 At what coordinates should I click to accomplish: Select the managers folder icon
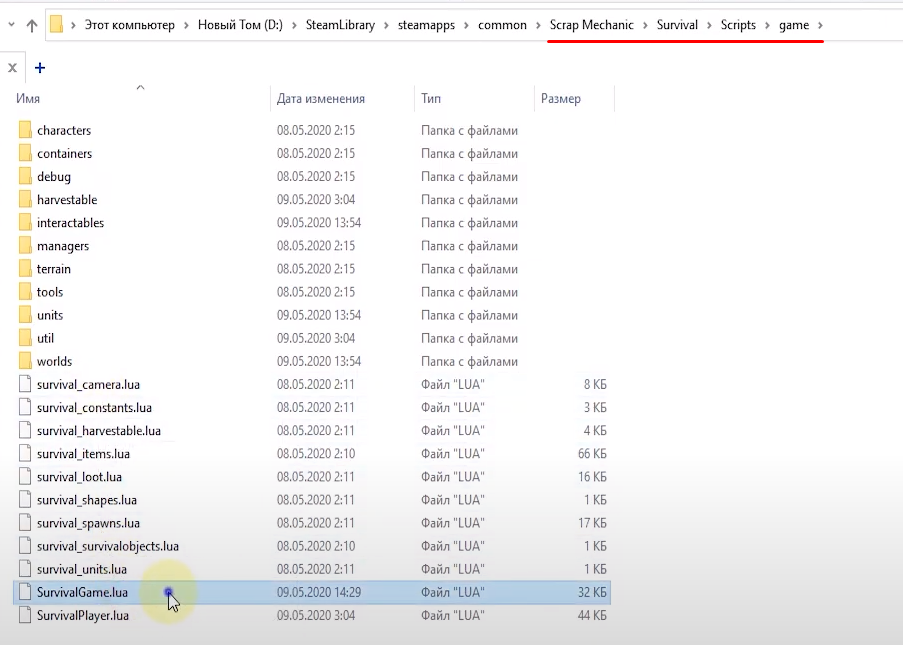(25, 245)
